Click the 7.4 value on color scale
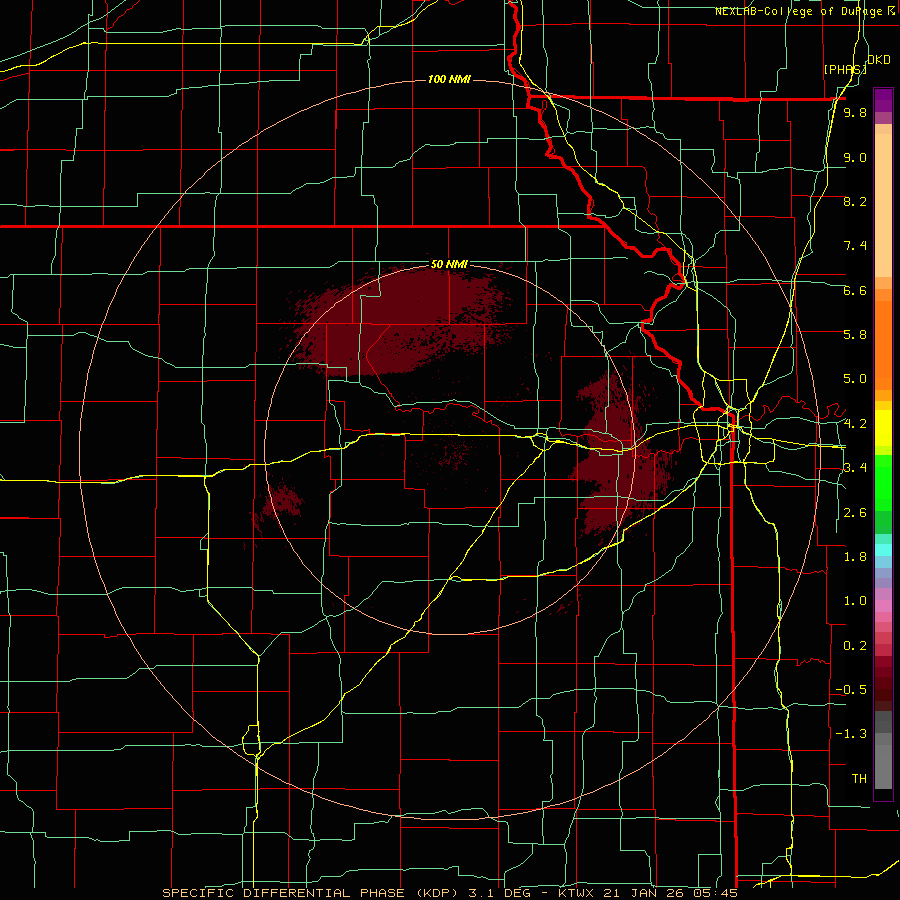 coord(855,246)
